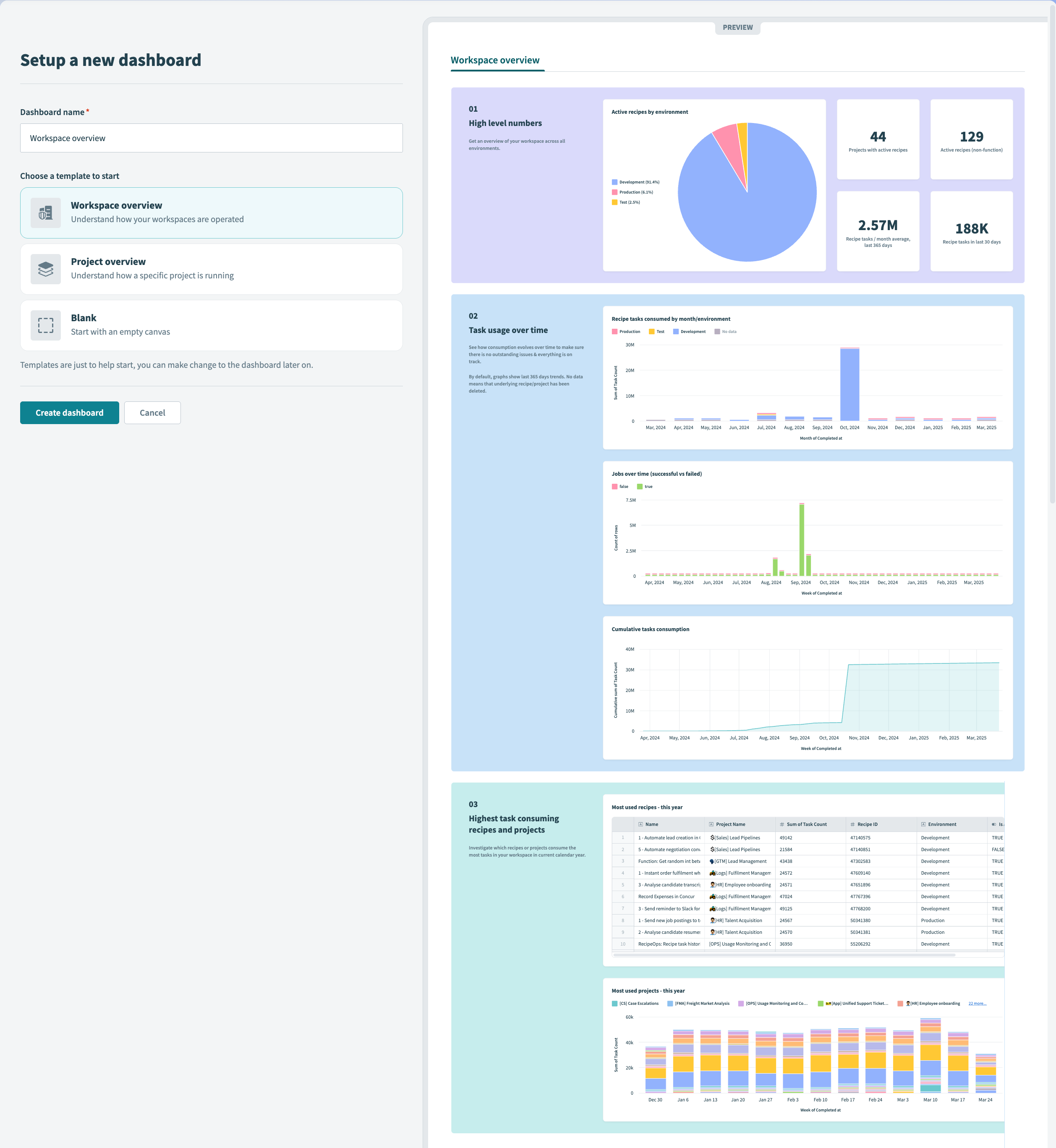
Task: Click the tractor icon beside [Logs] Fulfilment Management
Action: pos(712,873)
